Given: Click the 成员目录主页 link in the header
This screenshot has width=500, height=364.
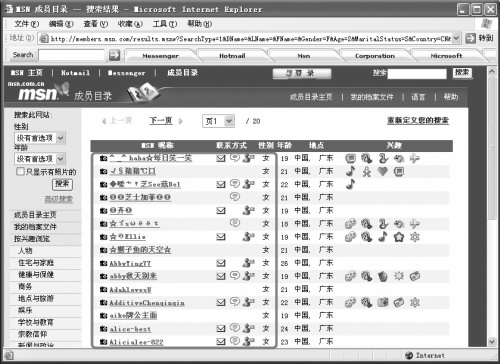Looking at the screenshot, I should [311, 97].
